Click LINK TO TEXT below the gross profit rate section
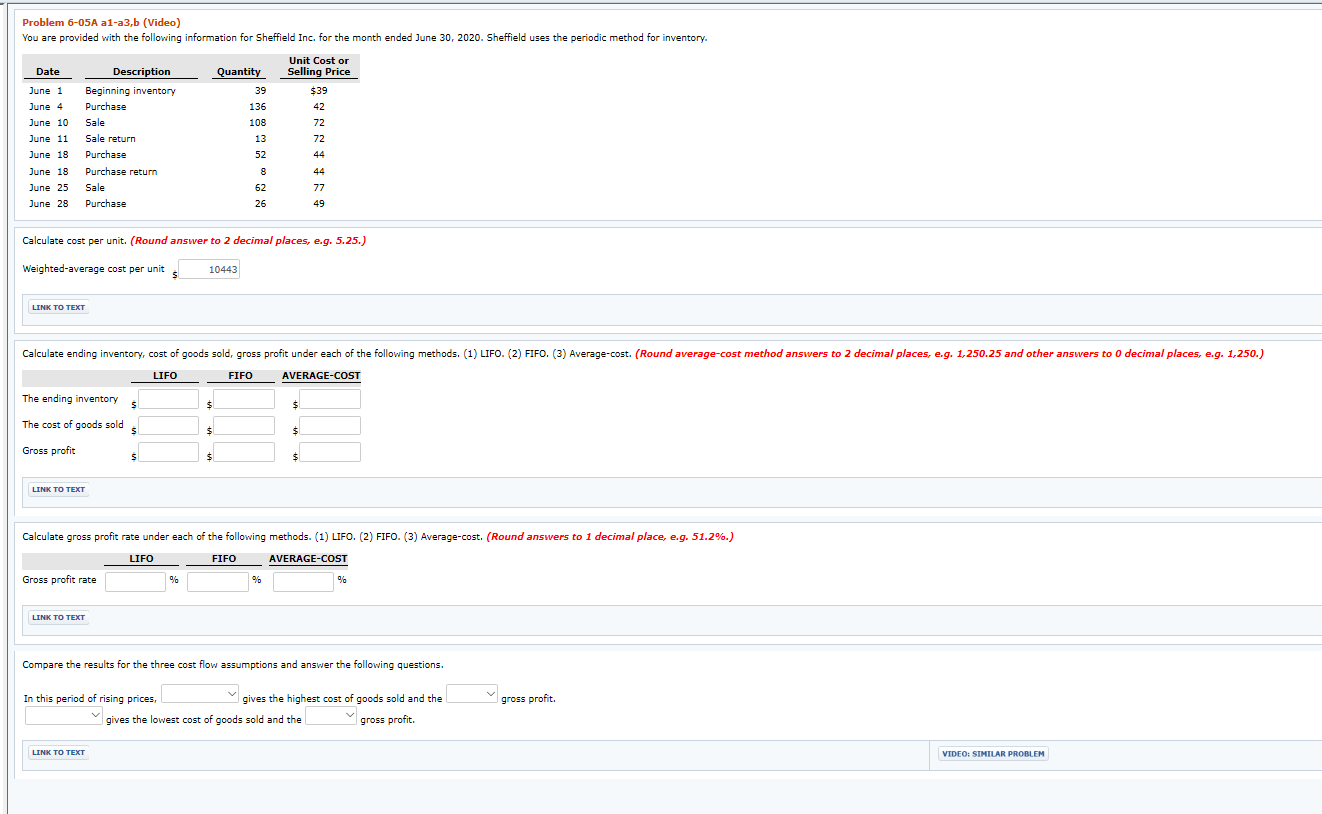 pos(57,617)
